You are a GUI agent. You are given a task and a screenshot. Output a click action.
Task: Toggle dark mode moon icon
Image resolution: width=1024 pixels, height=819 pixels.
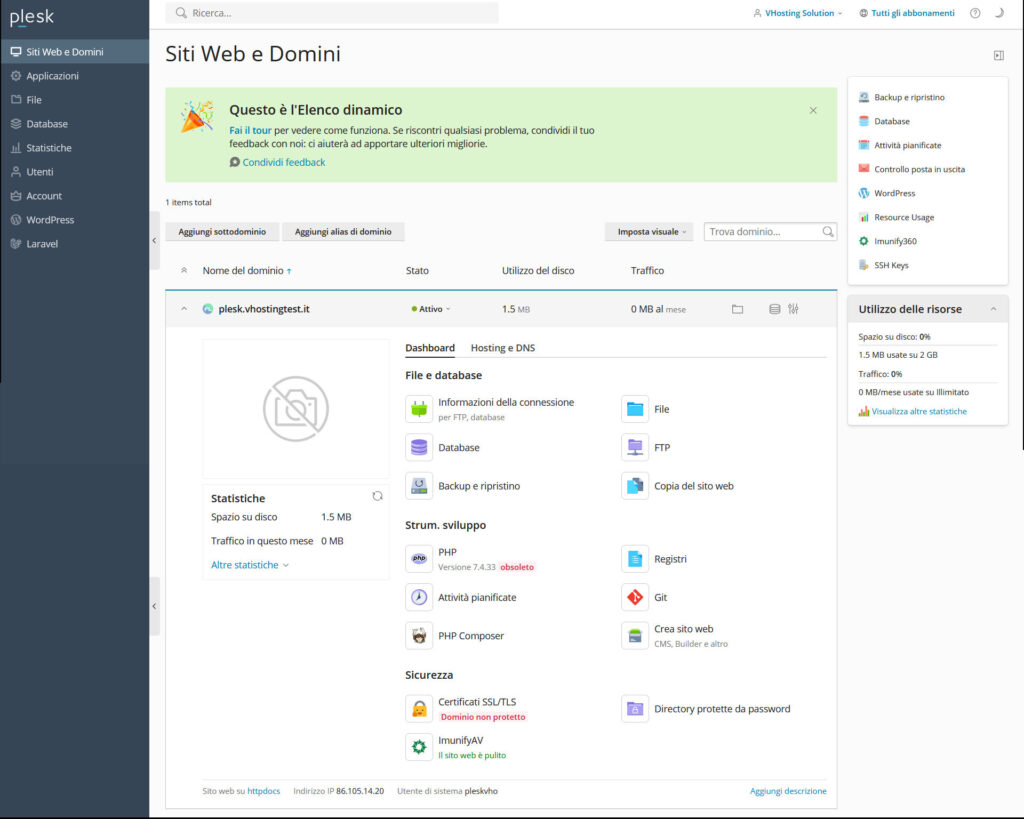point(999,13)
